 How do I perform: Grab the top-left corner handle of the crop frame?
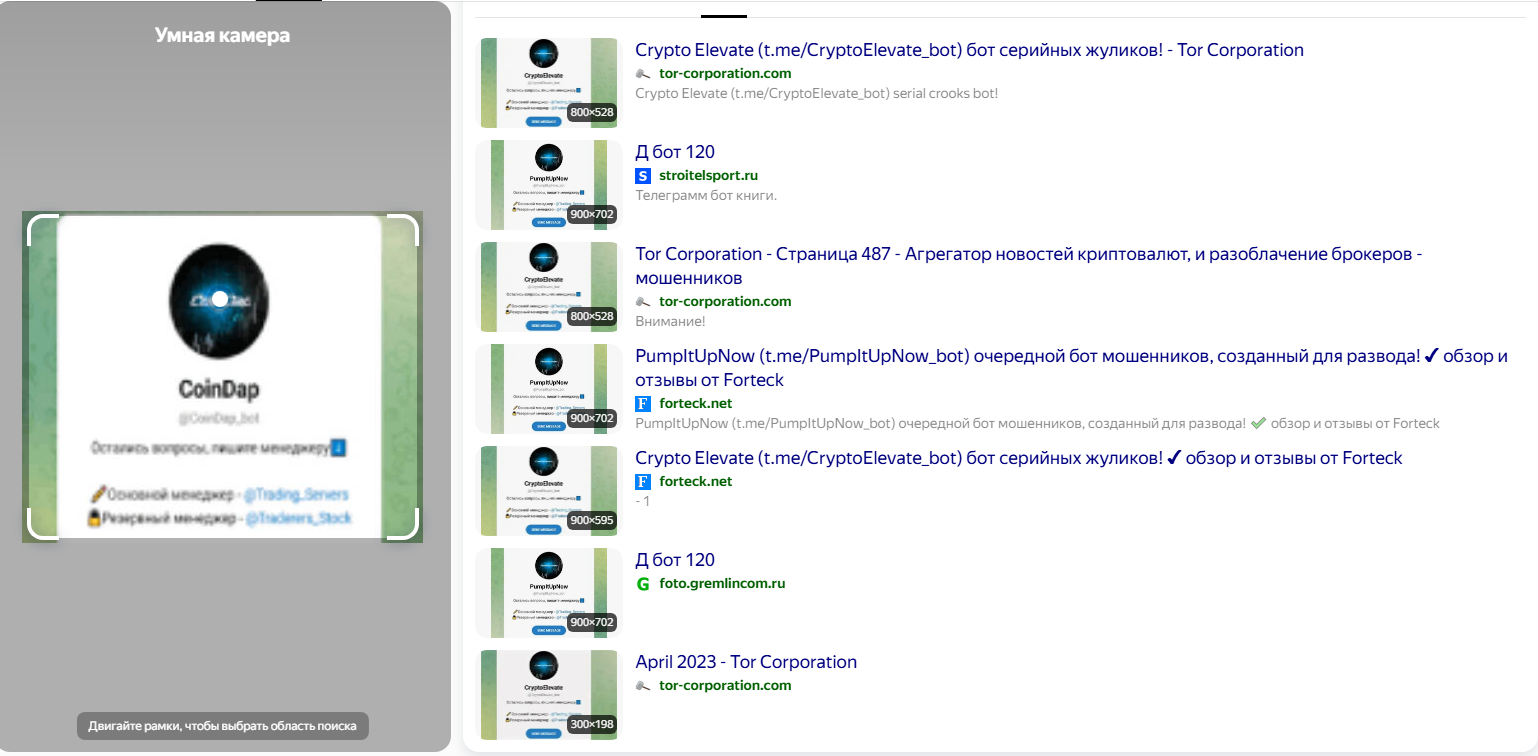click(42, 229)
